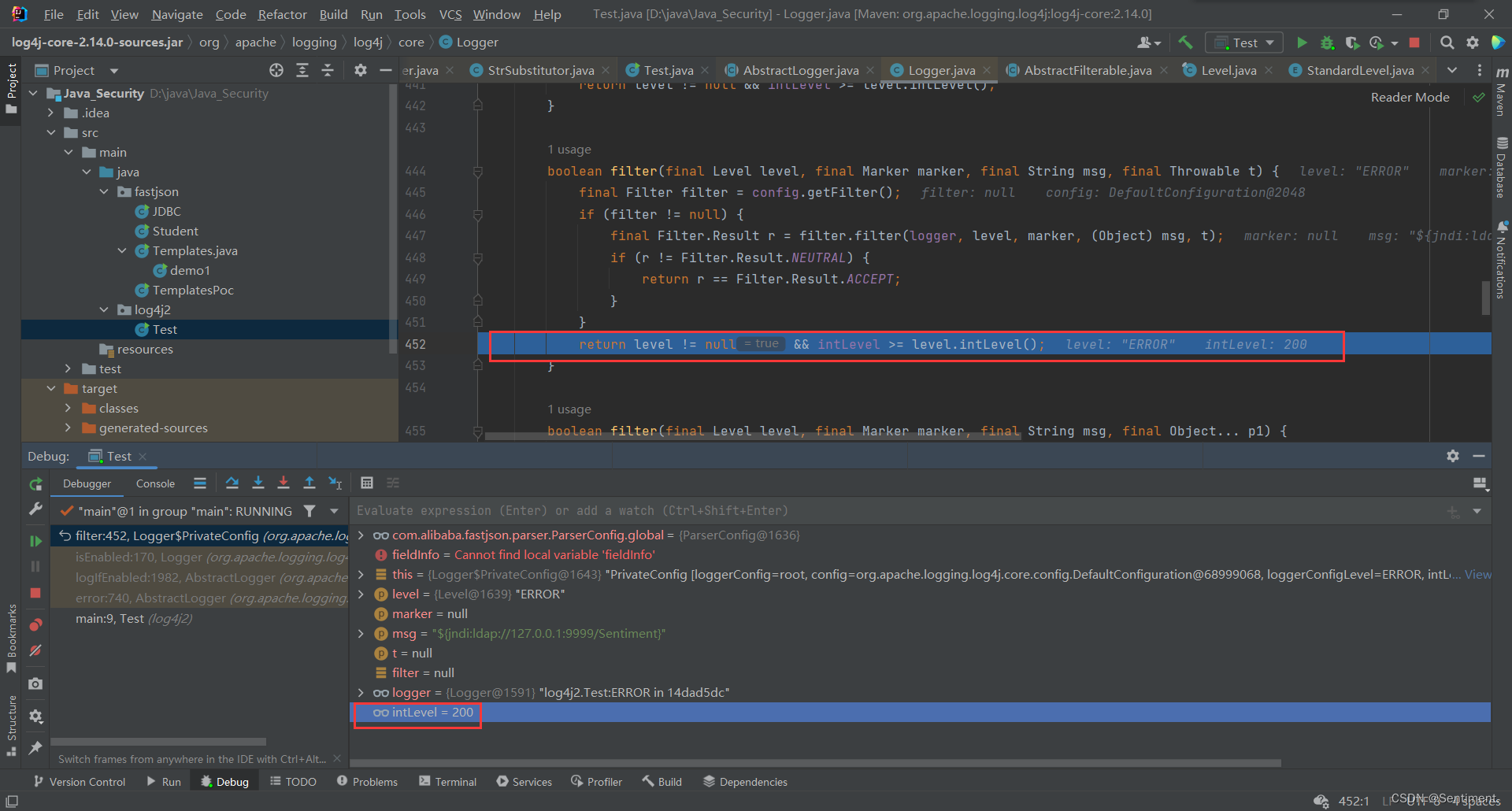Open IDE settings gear in top toolbar

(x=1472, y=43)
